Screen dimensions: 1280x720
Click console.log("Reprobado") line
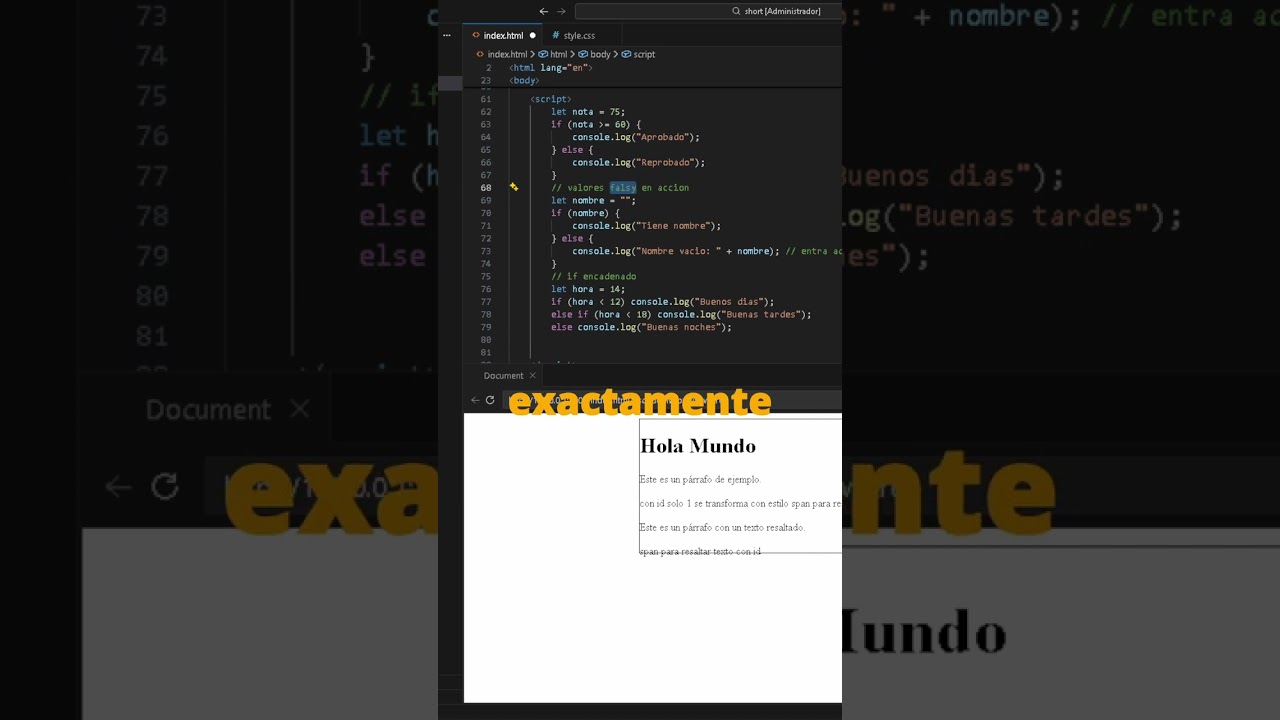(639, 162)
